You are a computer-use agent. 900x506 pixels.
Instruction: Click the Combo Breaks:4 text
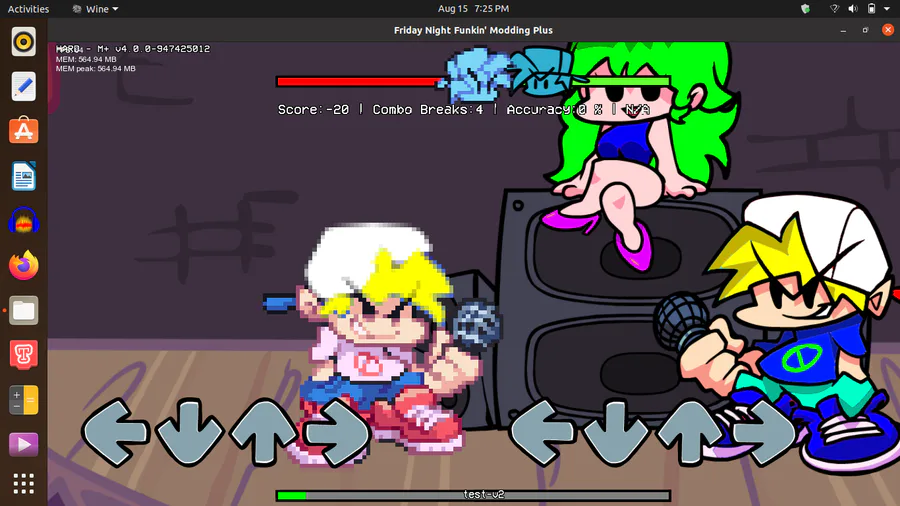[x=428, y=110]
